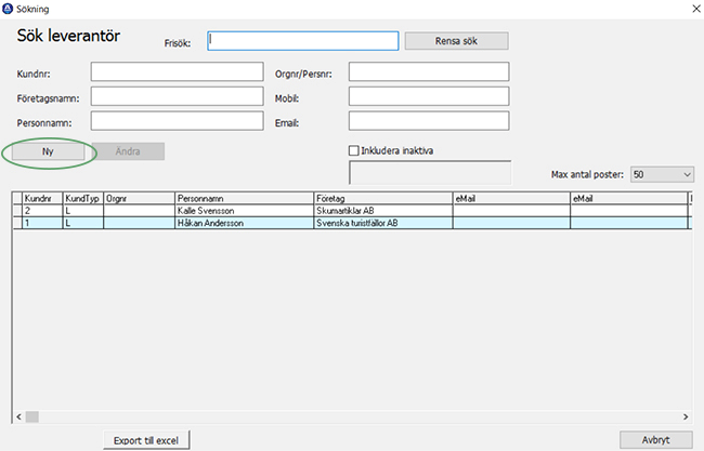Enable the Inkludera inaktiva checkbox
The image size is (704, 451).
(x=354, y=150)
